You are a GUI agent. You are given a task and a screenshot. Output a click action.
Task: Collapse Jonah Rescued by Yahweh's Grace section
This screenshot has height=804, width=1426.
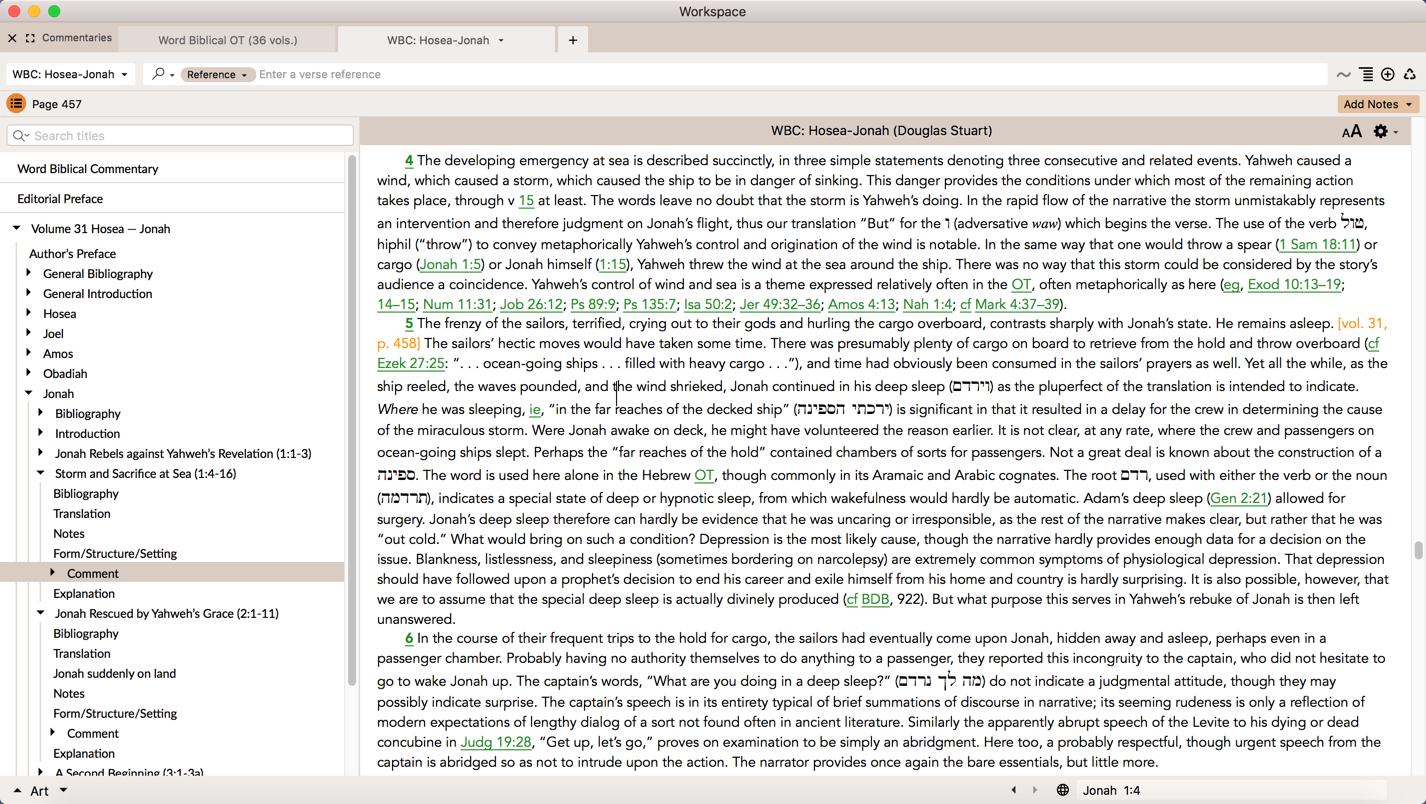pos(41,613)
